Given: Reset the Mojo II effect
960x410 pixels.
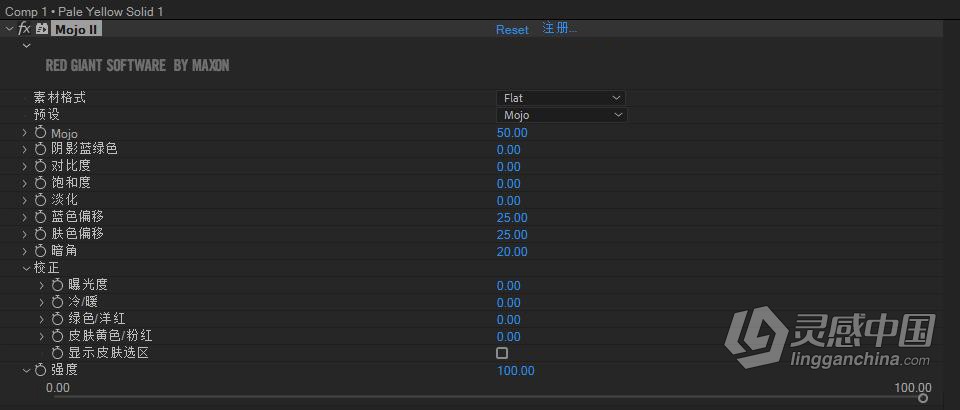Looking at the screenshot, I should pyautogui.click(x=512, y=29).
